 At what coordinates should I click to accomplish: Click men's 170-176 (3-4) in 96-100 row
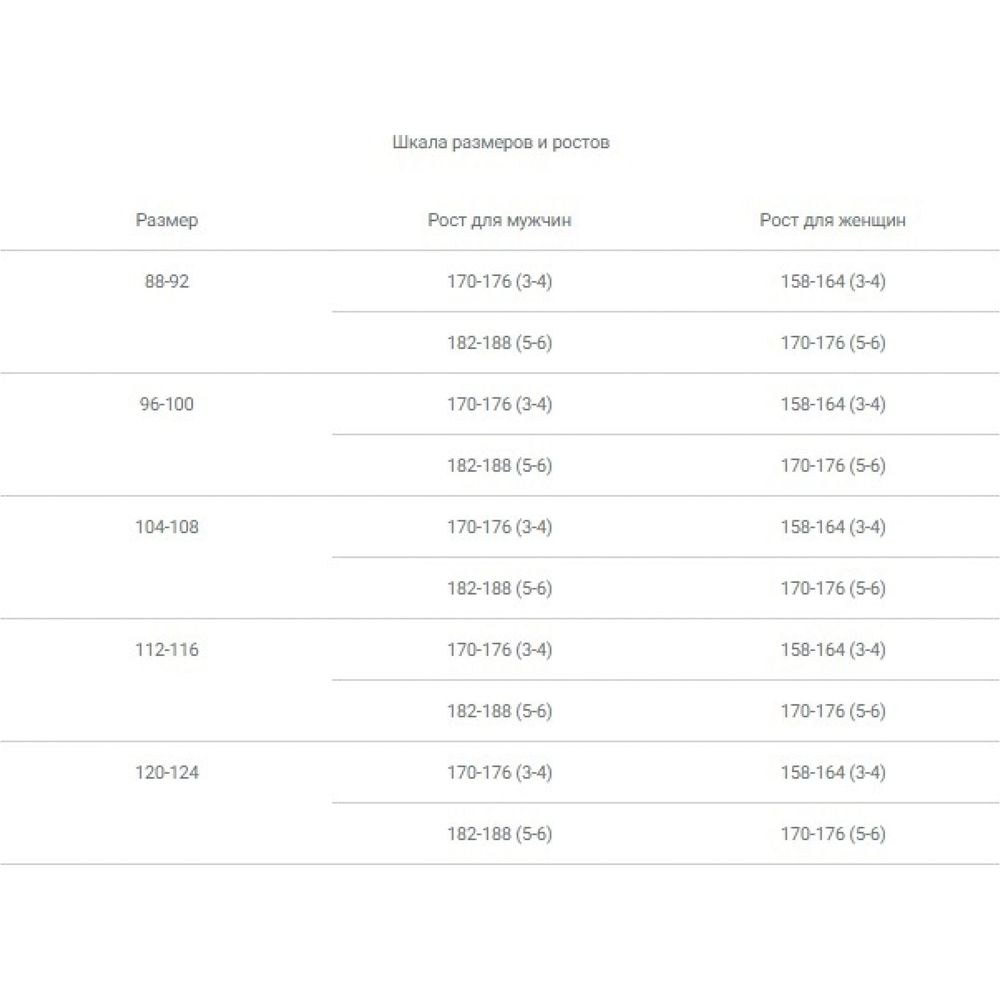tap(499, 405)
